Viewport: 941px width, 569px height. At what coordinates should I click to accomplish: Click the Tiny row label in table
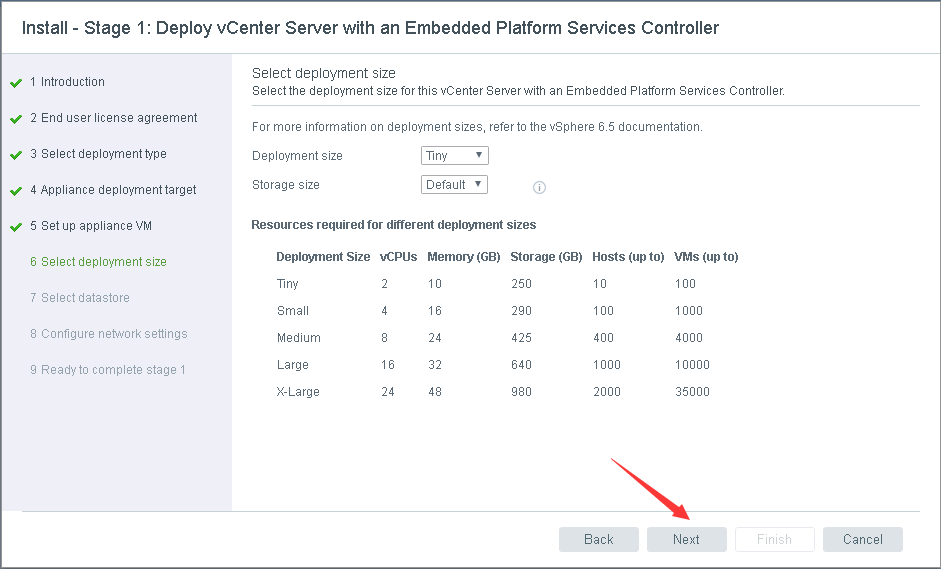[287, 284]
